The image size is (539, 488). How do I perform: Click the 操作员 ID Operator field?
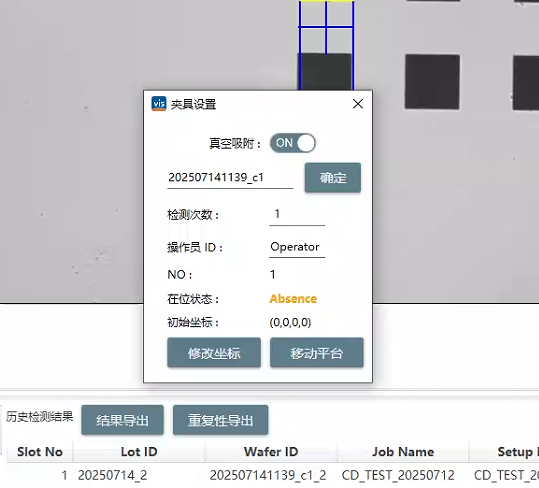(x=297, y=247)
